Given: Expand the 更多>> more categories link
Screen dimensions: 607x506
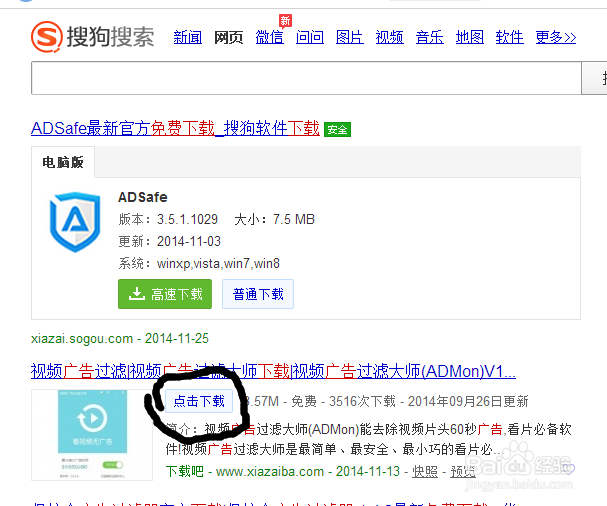Looking at the screenshot, I should 556,38.
